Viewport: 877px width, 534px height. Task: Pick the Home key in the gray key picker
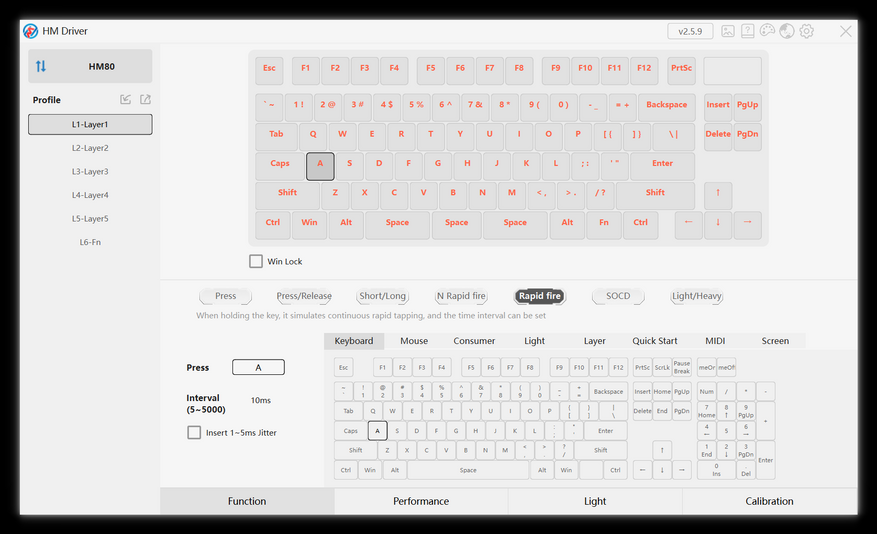coord(662,391)
